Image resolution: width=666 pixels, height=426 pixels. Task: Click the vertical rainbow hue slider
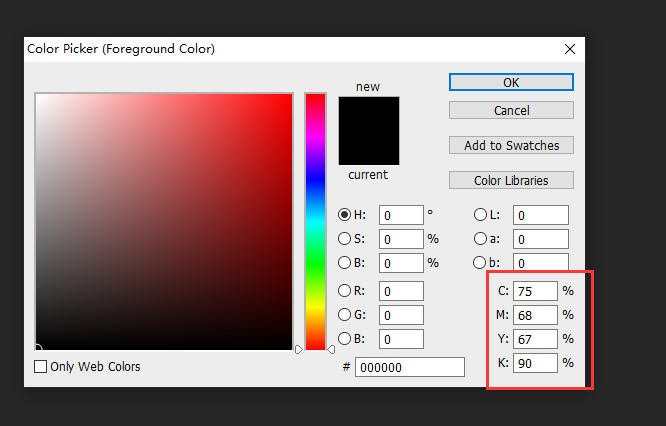click(x=315, y=220)
